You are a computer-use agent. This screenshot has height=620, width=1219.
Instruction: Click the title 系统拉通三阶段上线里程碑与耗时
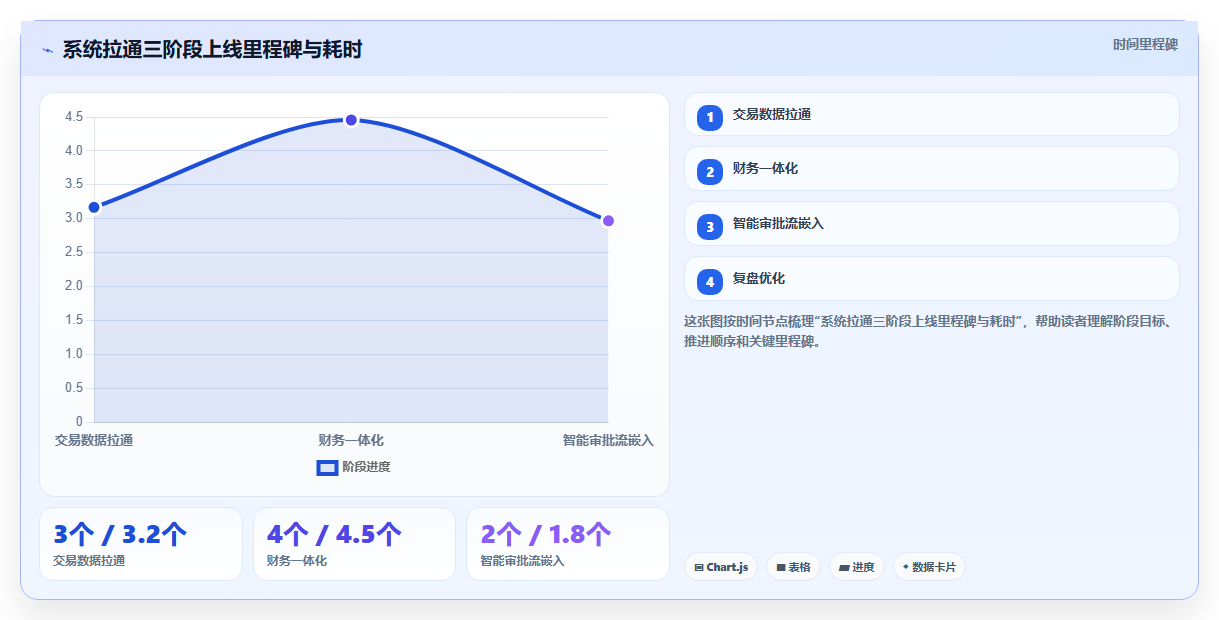point(212,49)
